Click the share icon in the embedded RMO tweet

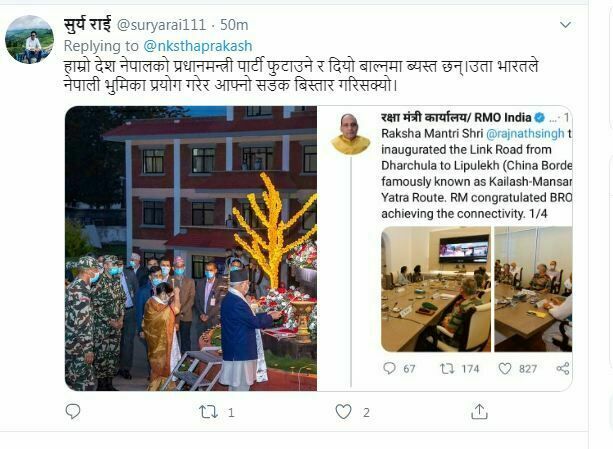(563, 369)
